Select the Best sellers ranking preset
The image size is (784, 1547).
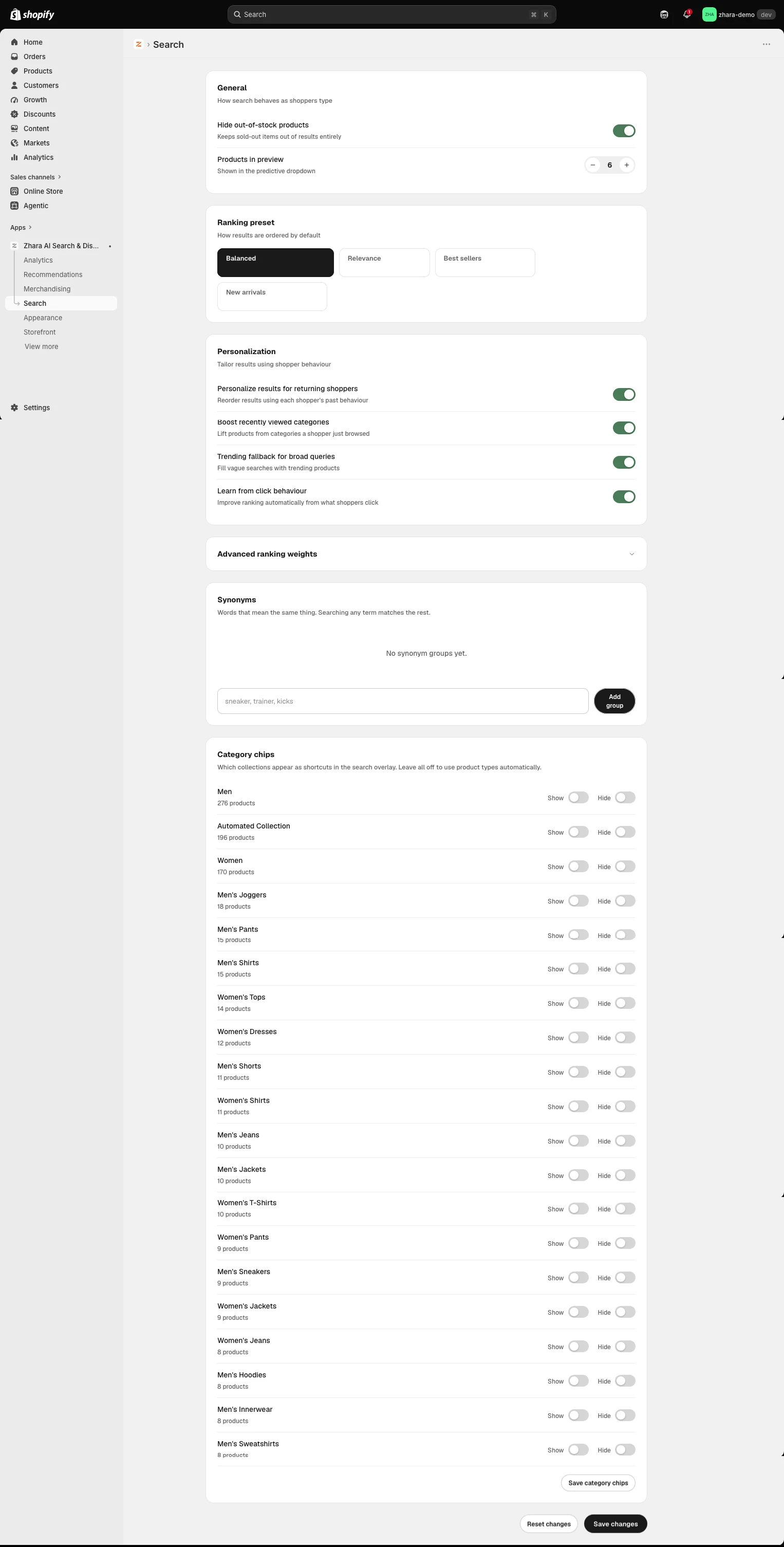(x=485, y=263)
